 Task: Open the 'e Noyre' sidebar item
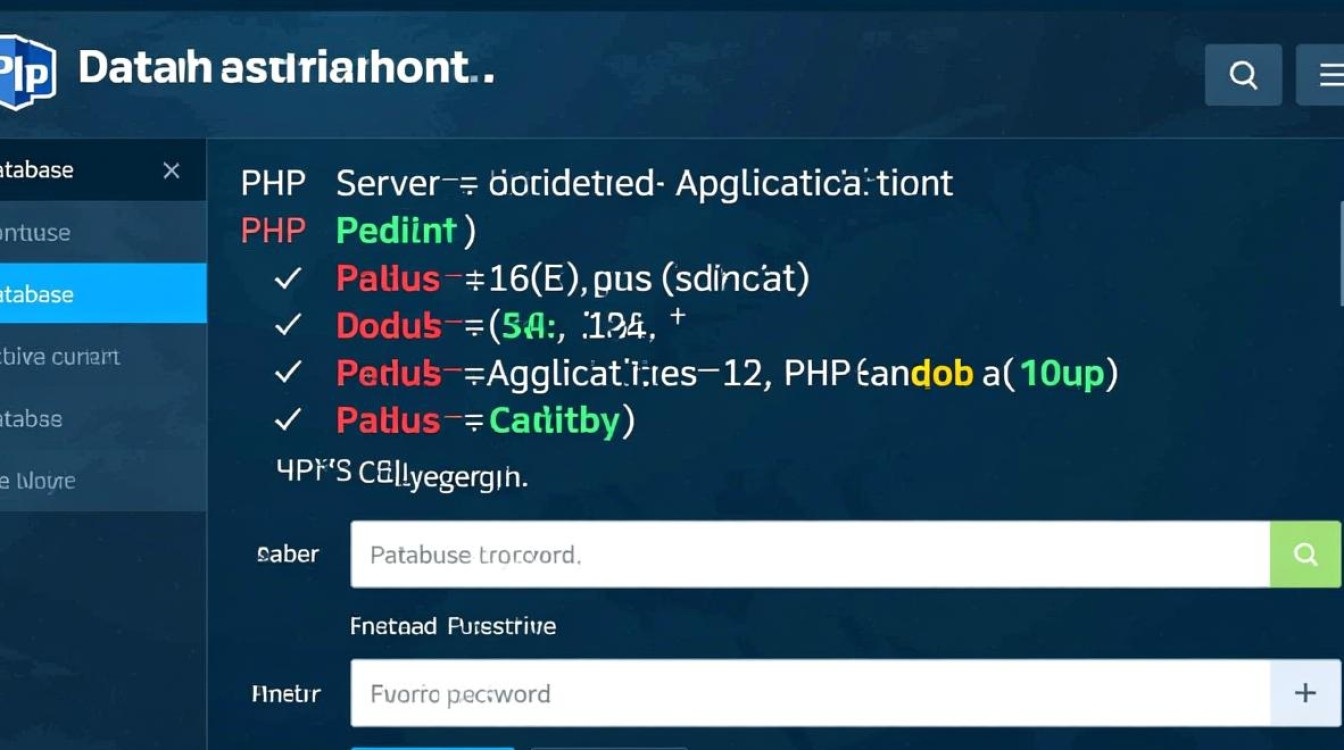click(x=40, y=481)
